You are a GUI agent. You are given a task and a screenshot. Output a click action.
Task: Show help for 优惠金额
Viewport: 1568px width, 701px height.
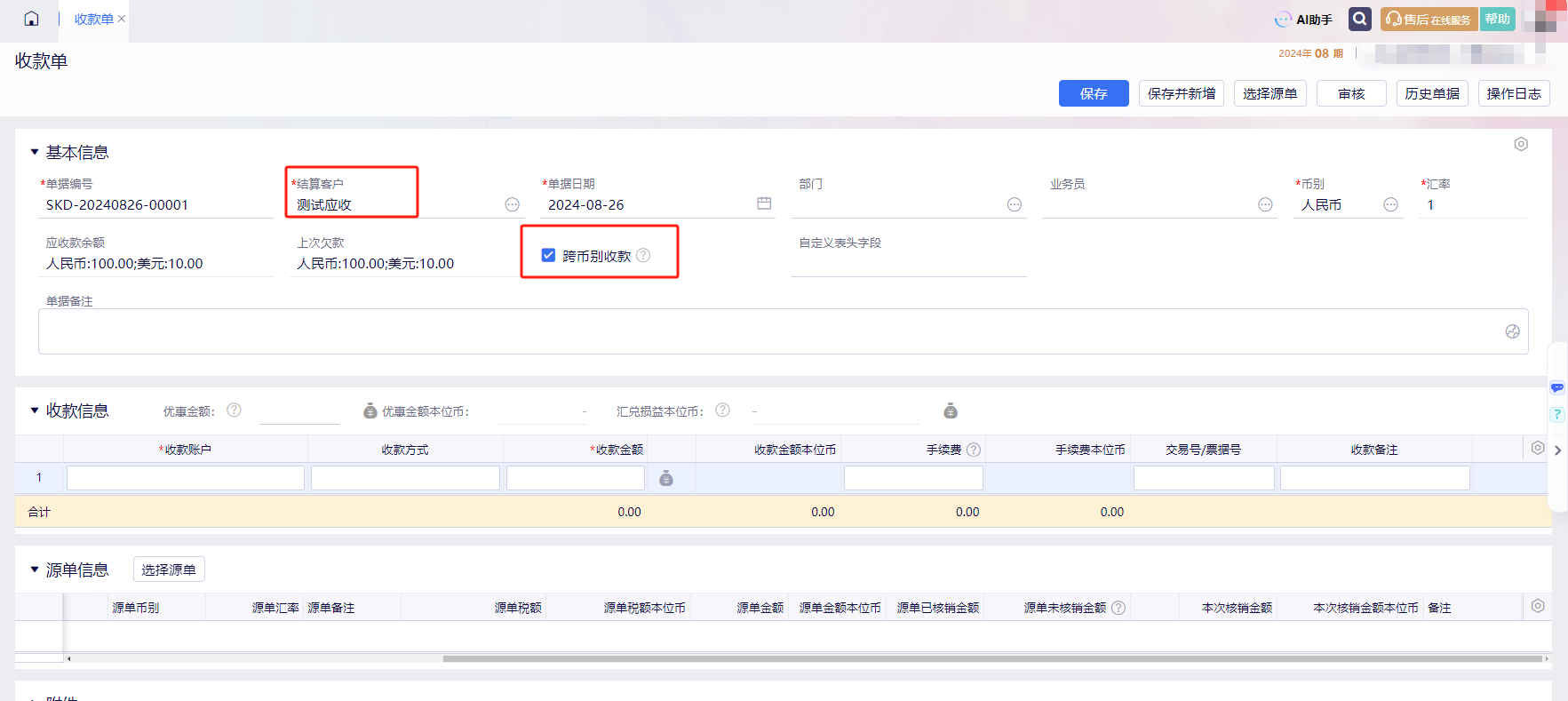tap(234, 410)
